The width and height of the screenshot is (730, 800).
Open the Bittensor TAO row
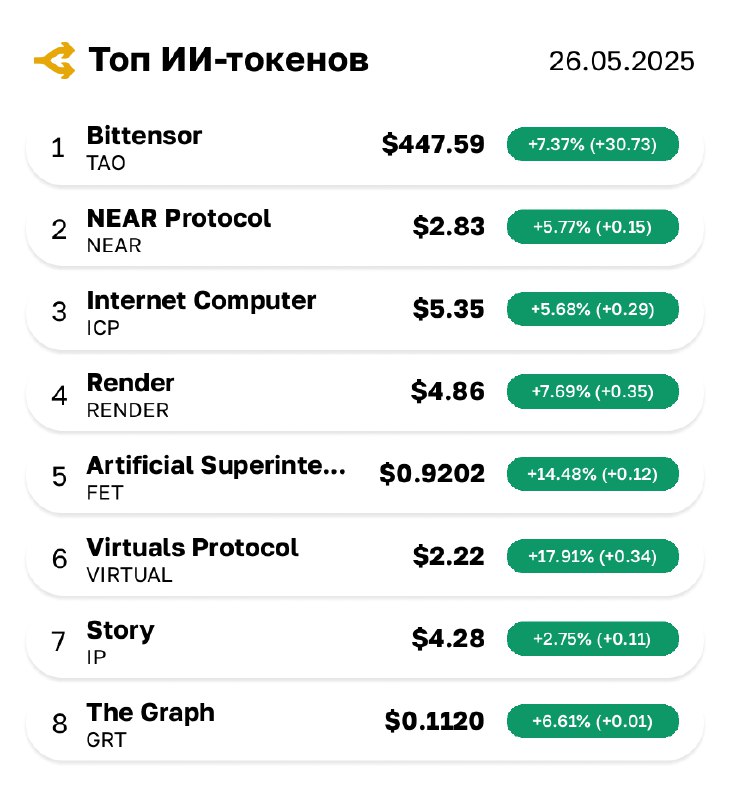(365, 148)
